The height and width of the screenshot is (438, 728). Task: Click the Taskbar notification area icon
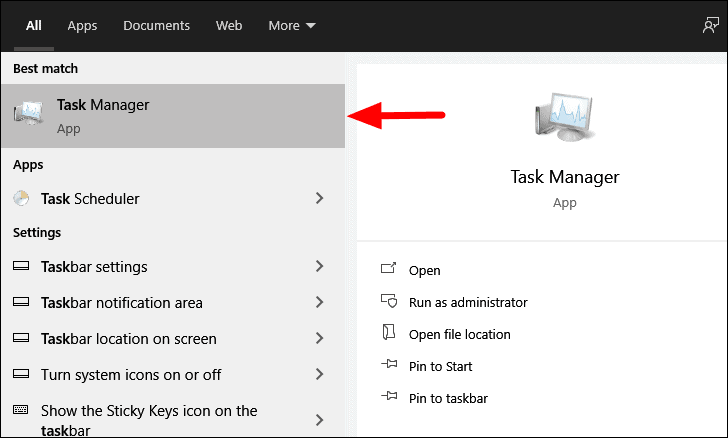click(x=21, y=302)
